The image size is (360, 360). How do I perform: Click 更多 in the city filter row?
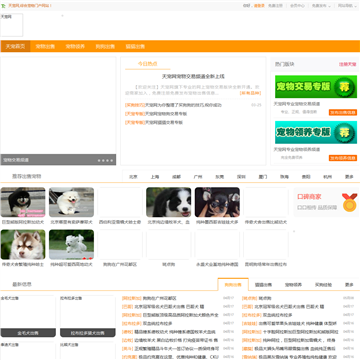pyautogui.click(x=349, y=177)
